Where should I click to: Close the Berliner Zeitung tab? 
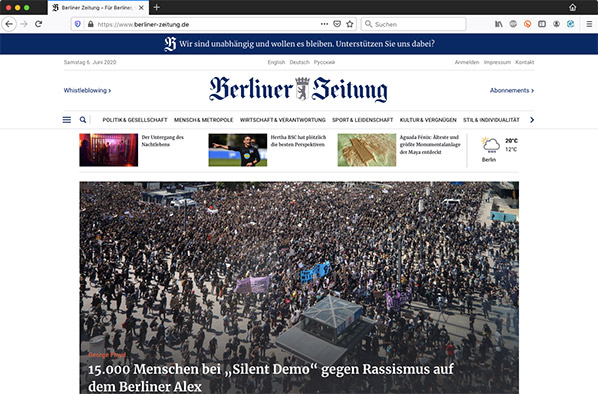tap(141, 8)
